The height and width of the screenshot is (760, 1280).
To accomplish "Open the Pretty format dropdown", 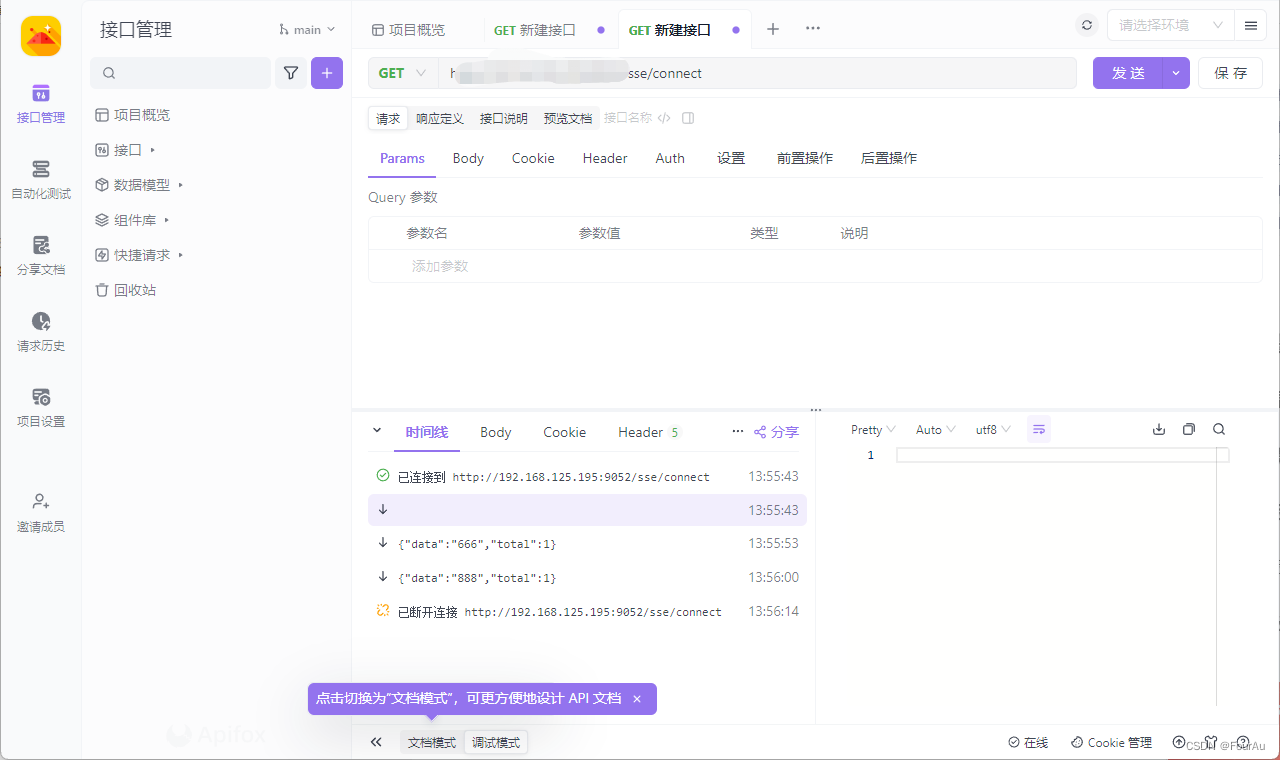I will [873, 430].
